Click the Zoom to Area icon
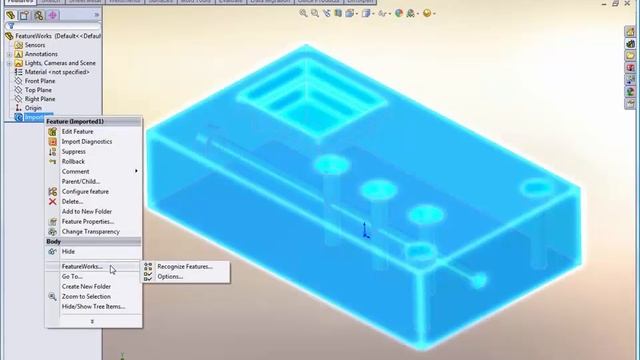 (x=315, y=13)
